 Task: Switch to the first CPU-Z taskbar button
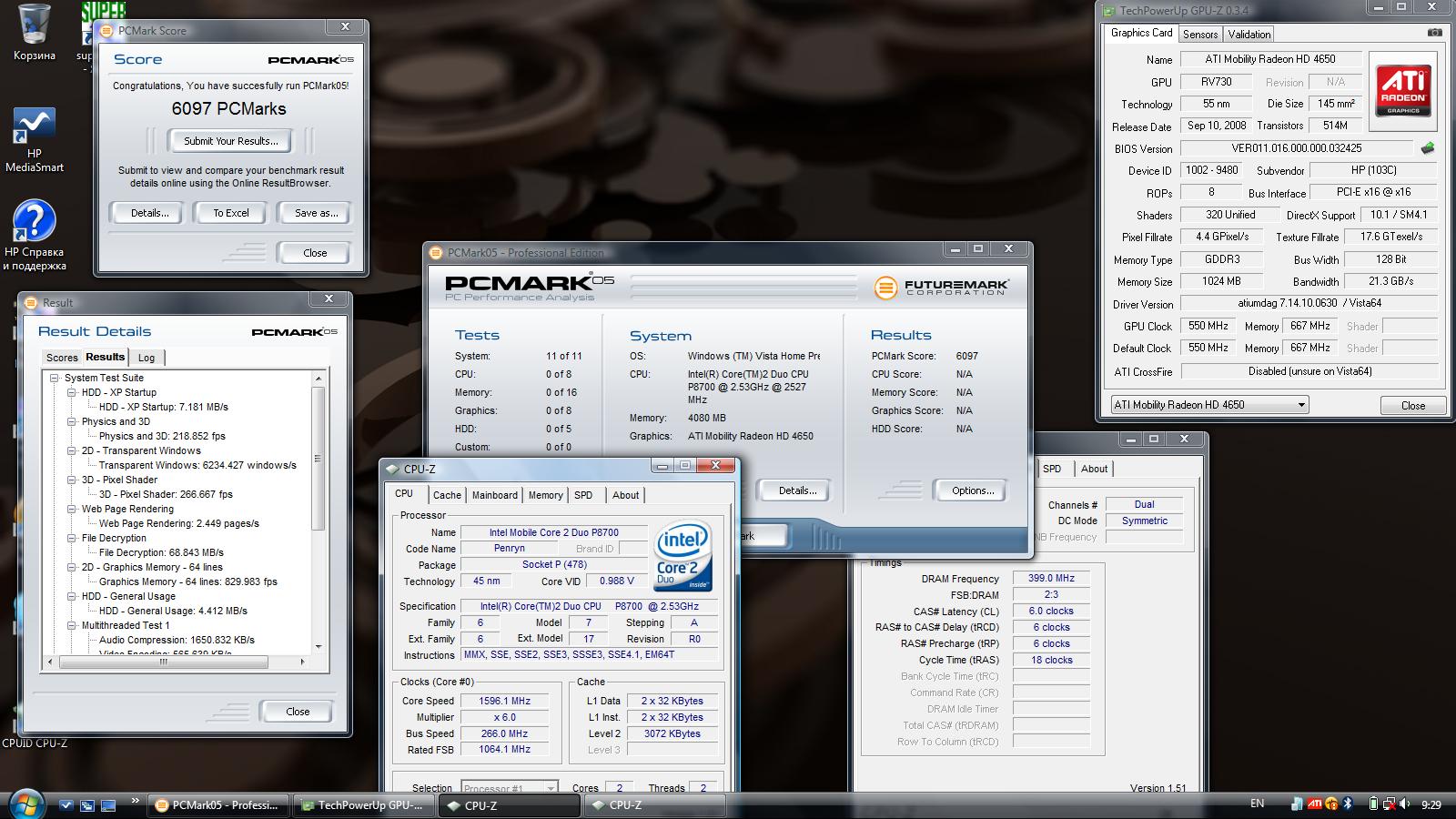tap(510, 805)
